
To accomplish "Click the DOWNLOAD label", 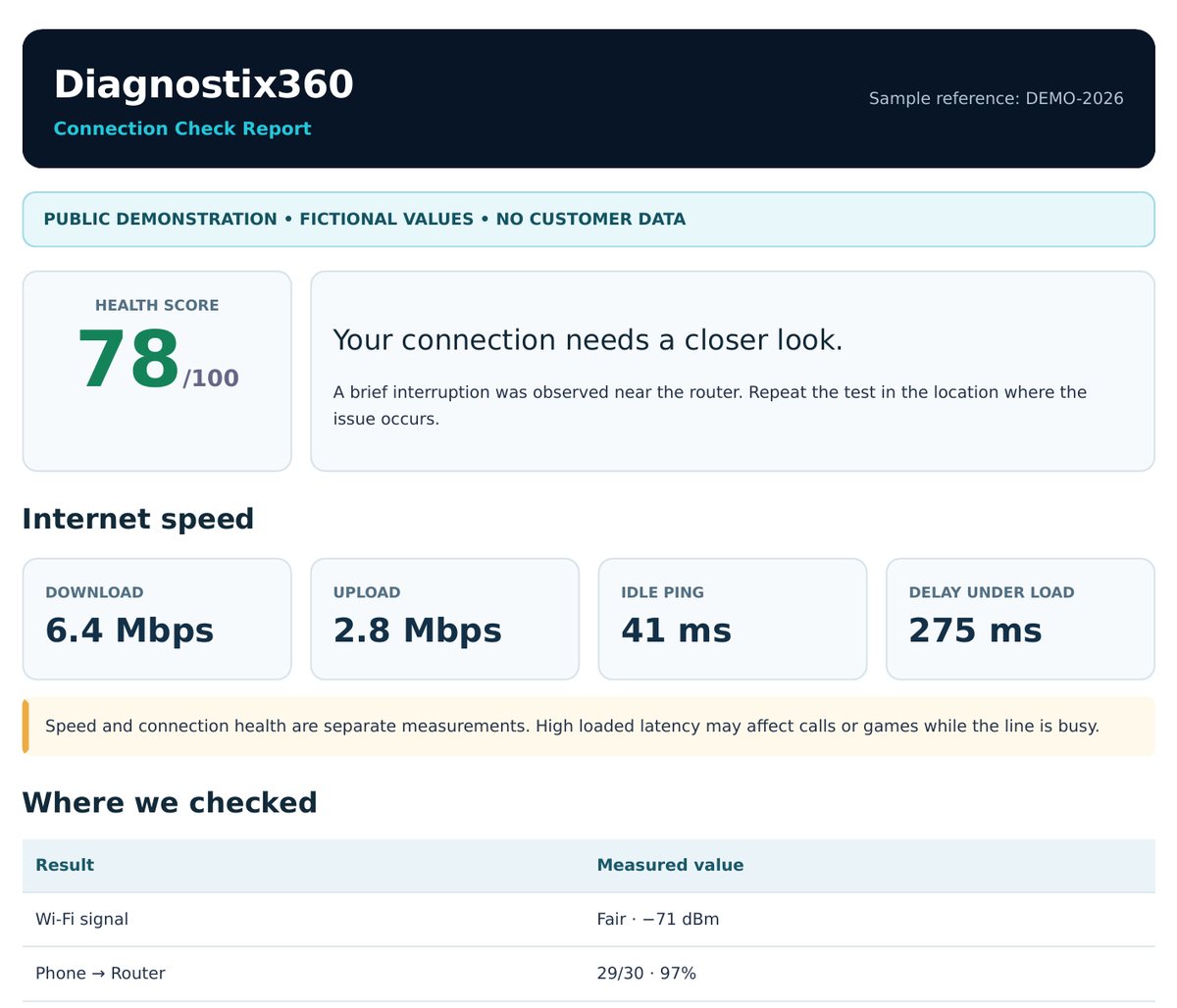I will [94, 592].
